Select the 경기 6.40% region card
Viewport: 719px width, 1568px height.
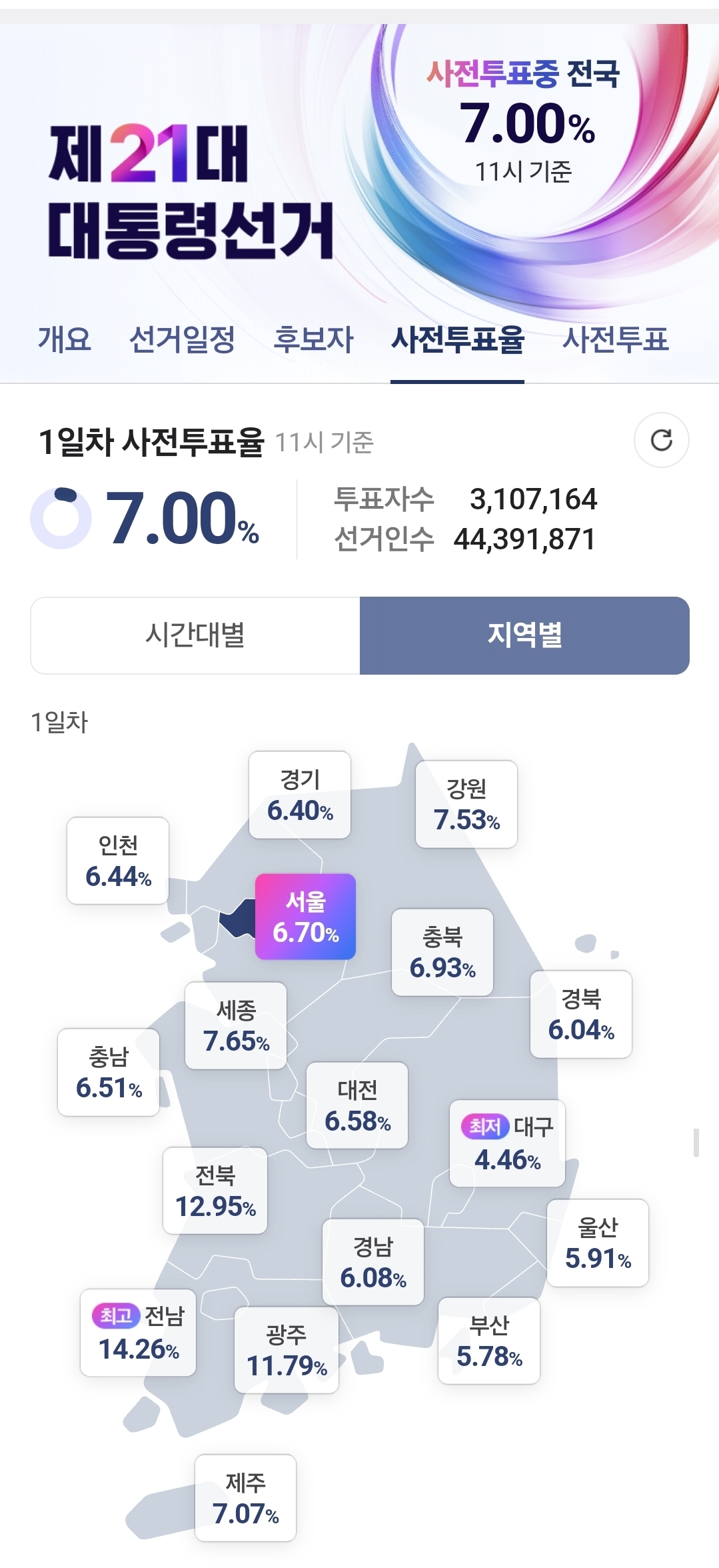[300, 795]
